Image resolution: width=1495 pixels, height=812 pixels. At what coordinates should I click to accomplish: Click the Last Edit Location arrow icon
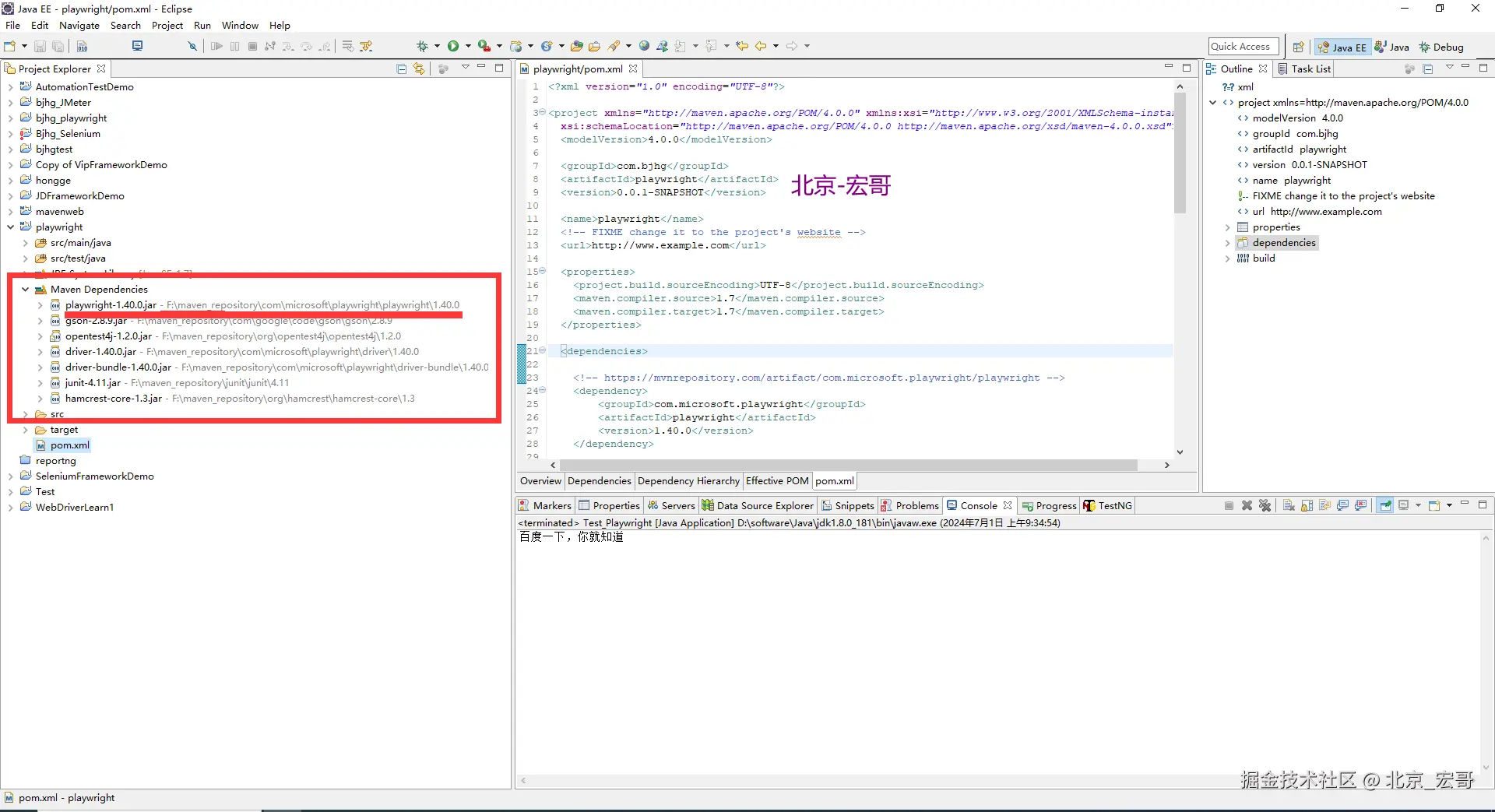coord(742,47)
